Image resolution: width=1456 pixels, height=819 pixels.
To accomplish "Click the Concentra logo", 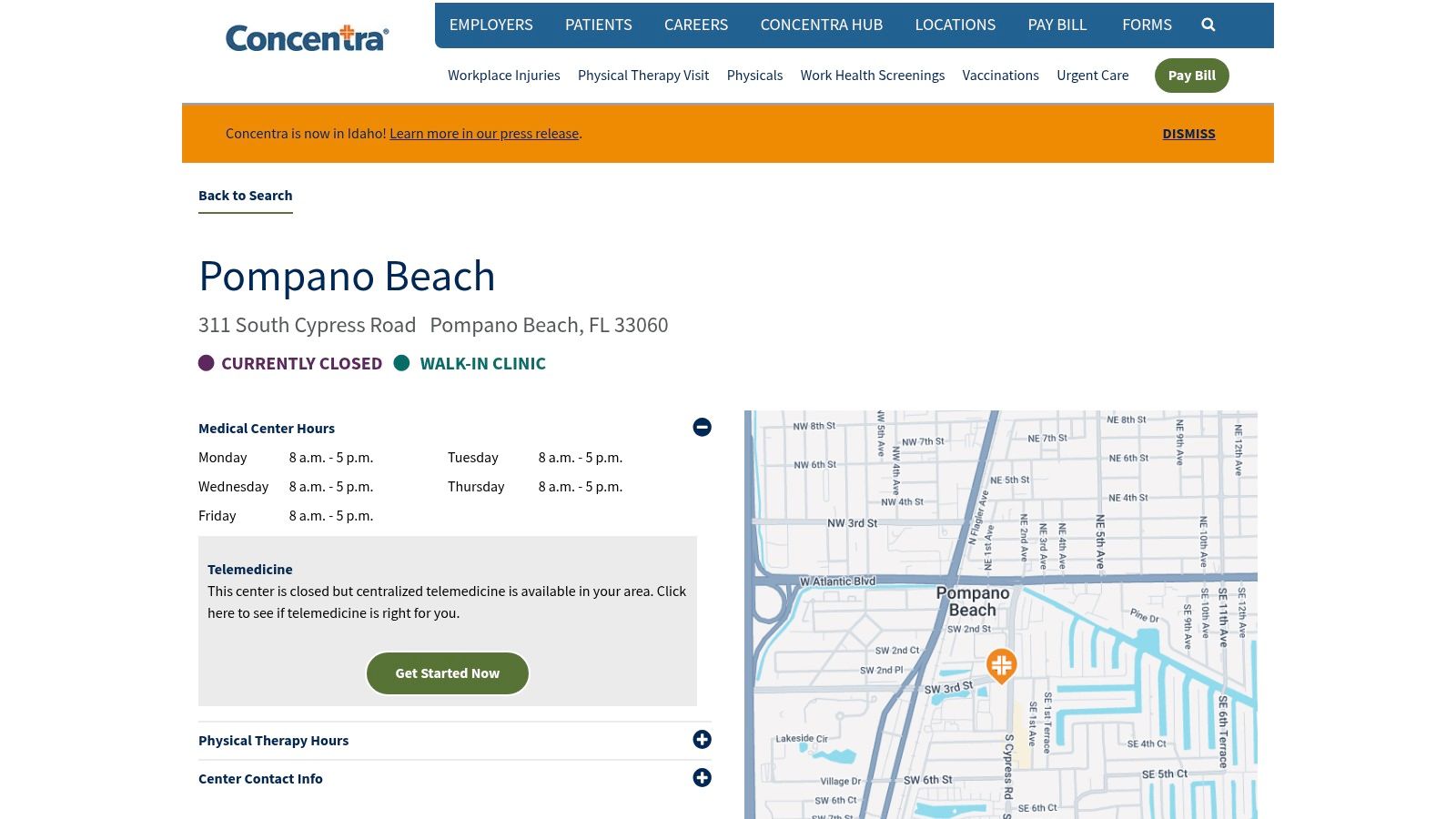I will pos(307,38).
